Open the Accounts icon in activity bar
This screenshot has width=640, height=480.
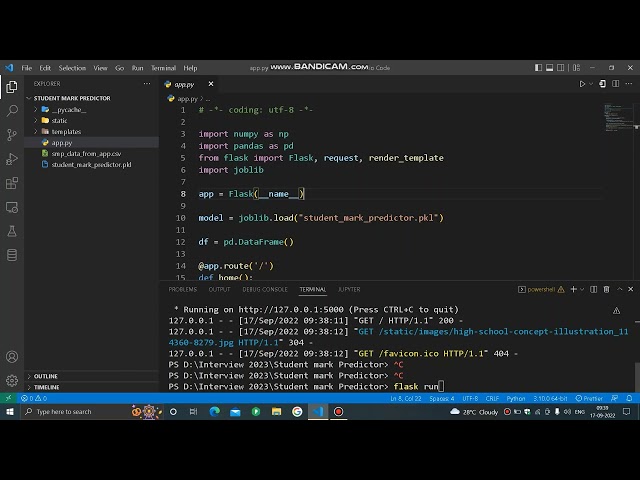[x=12, y=357]
